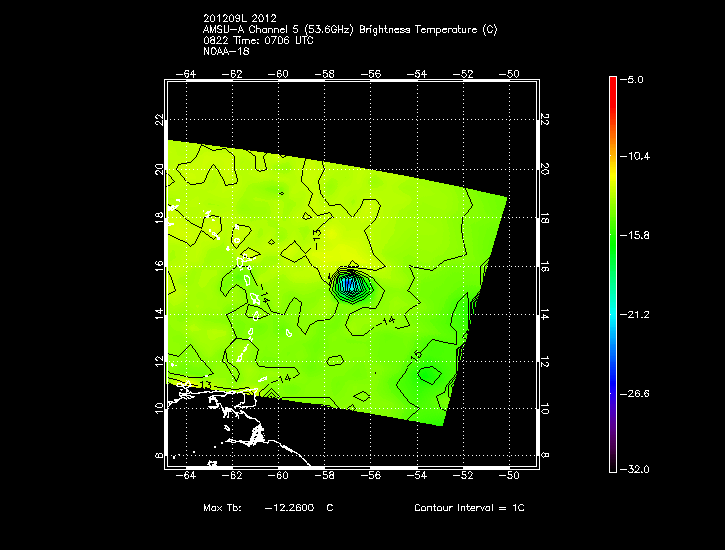The image size is (725, 550).
Task: Click the blue storm center in the map
Action: tap(349, 286)
